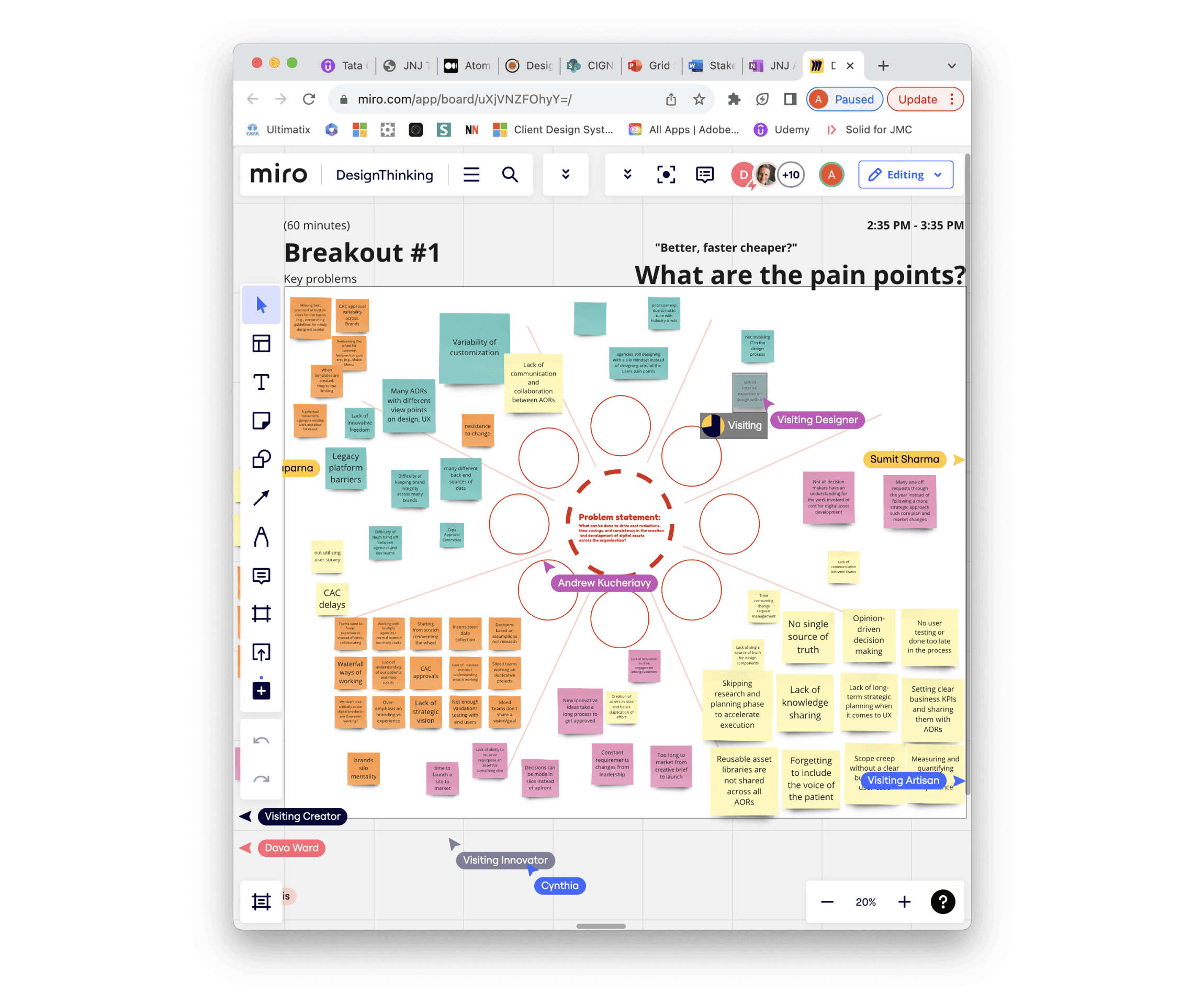Click the browser back arrow
This screenshot has height=1005, width=1204.
[x=252, y=99]
